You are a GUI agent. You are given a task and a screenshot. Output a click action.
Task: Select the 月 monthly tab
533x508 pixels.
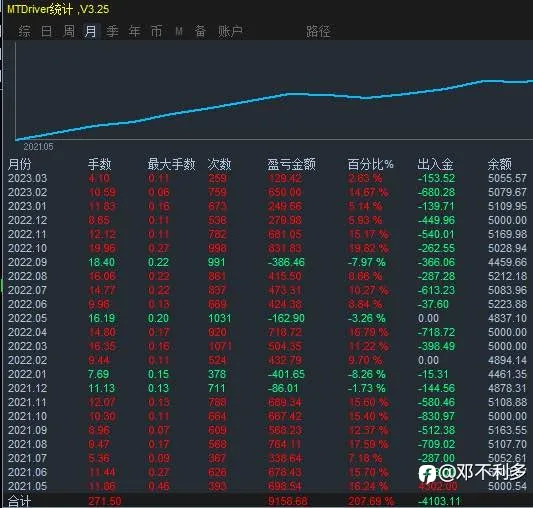pos(91,32)
